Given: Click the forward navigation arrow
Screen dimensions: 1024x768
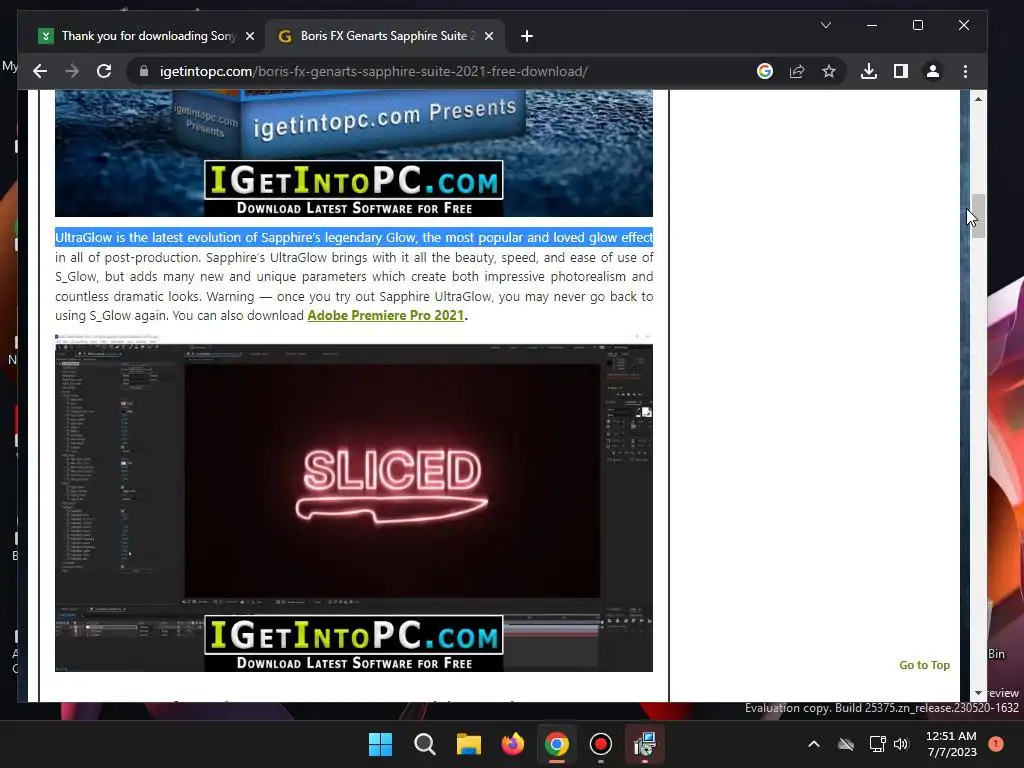Looking at the screenshot, I should pyautogui.click(x=72, y=71).
